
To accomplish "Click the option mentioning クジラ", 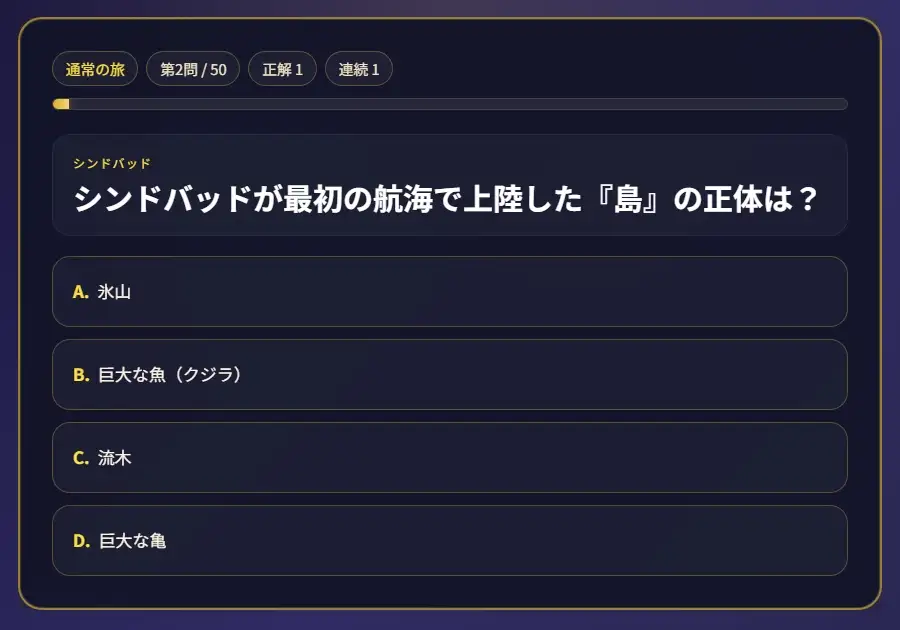I will [x=450, y=374].
